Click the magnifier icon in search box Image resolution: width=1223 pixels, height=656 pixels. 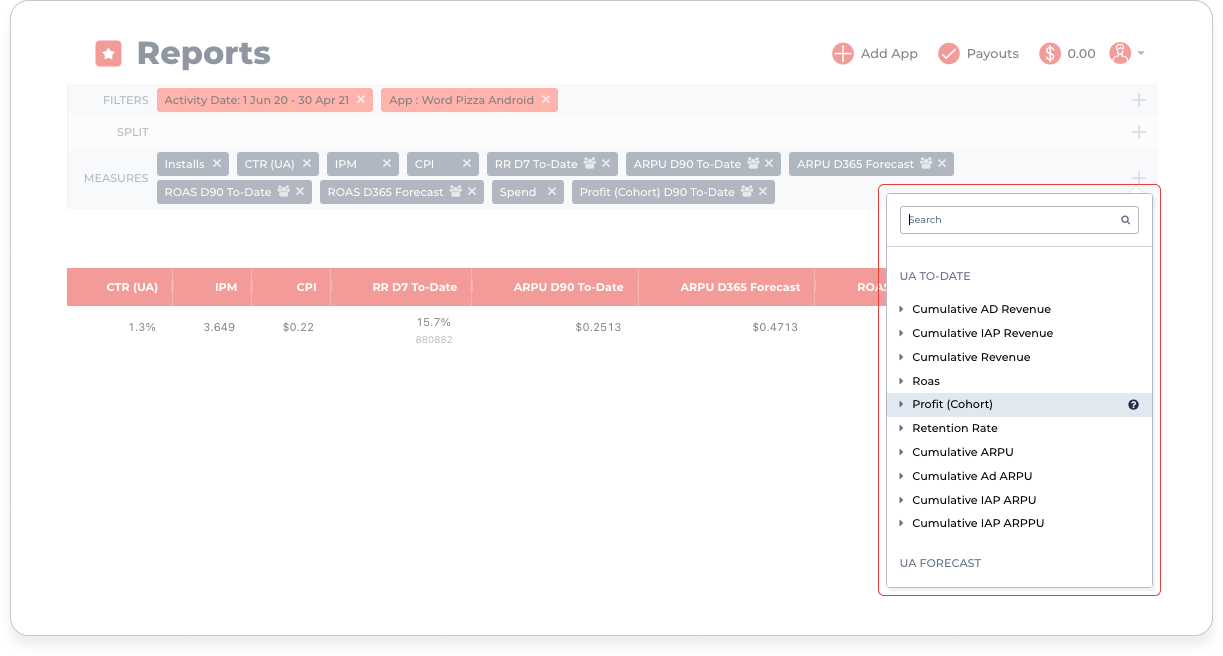(x=1125, y=220)
